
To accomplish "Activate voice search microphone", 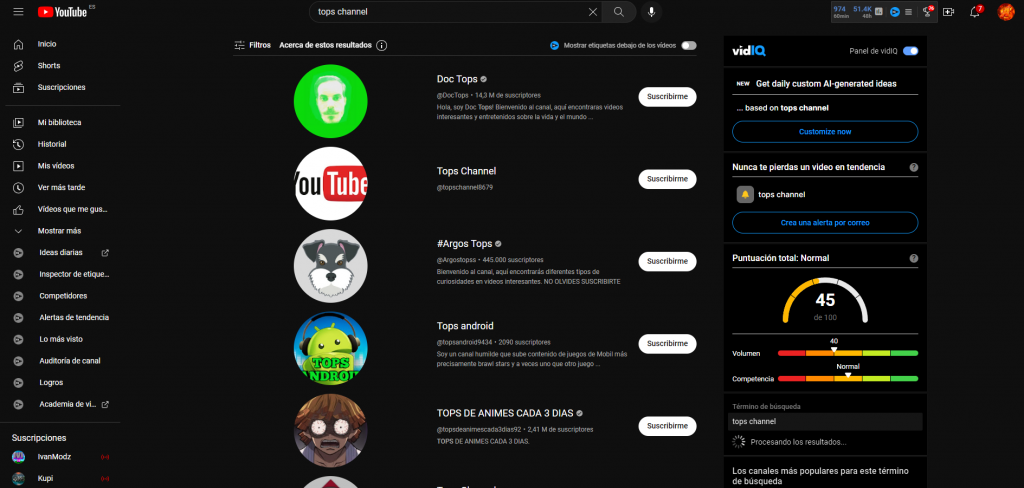I will tap(652, 12).
